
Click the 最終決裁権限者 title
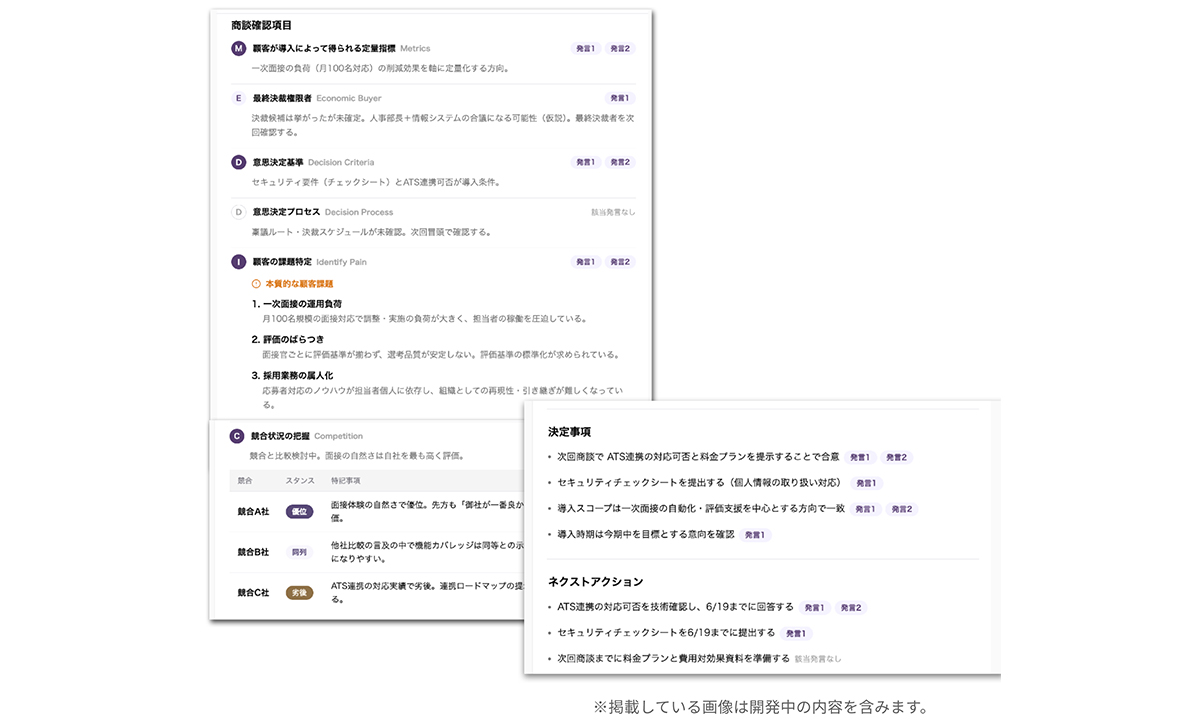click(282, 98)
